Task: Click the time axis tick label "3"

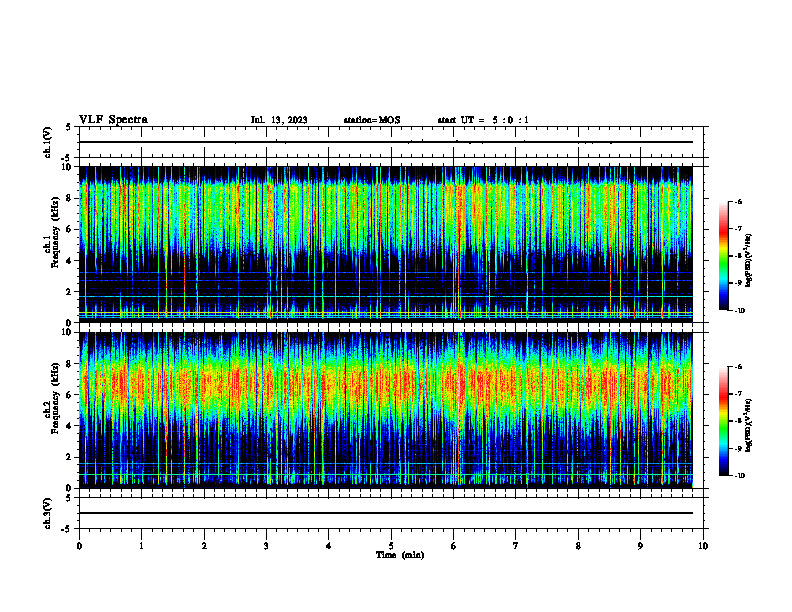Action: tap(266, 546)
